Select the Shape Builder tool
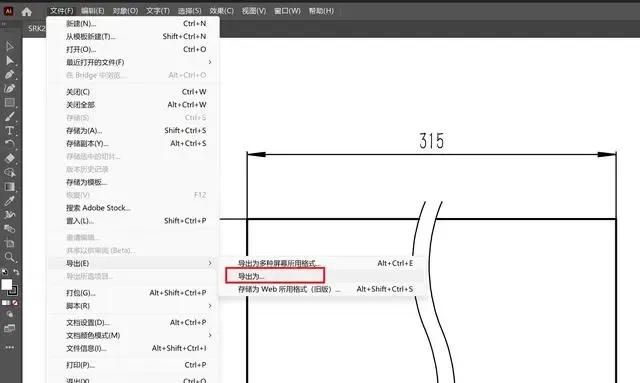Image resolution: width=640 pixels, height=383 pixels. 9,173
